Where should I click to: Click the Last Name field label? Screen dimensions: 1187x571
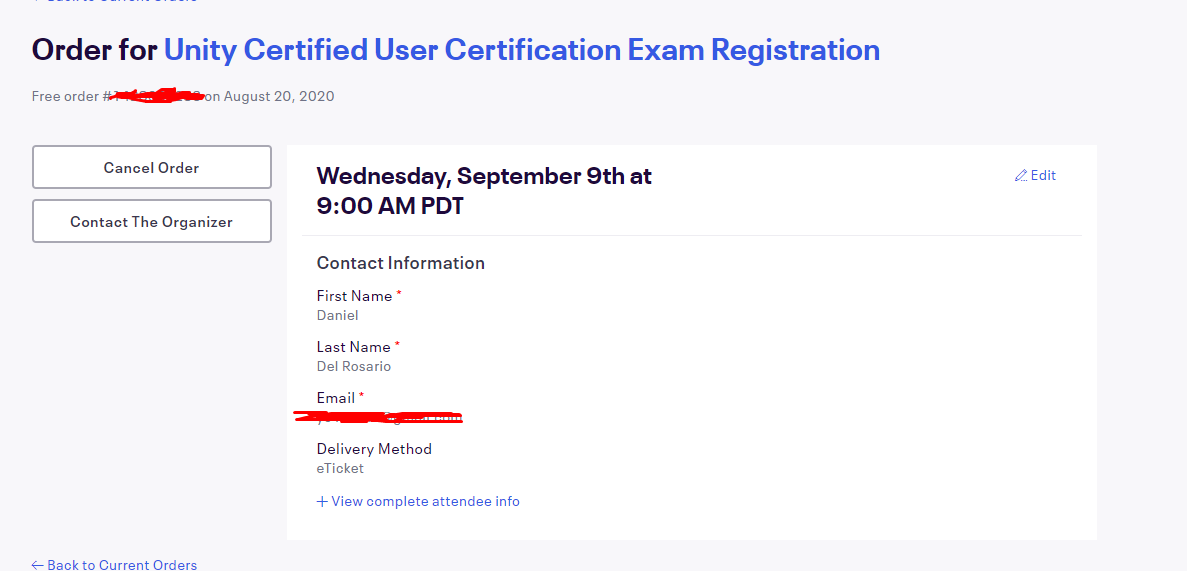pos(354,347)
